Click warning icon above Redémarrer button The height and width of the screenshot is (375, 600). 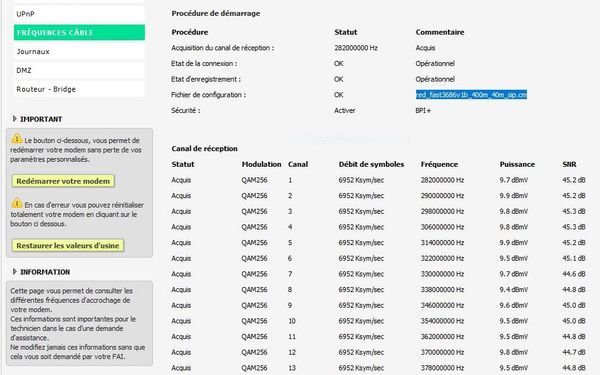tap(17, 138)
